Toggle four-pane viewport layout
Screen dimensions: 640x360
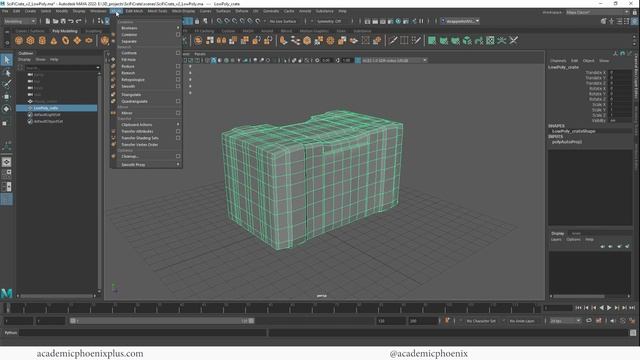click(x=7, y=174)
